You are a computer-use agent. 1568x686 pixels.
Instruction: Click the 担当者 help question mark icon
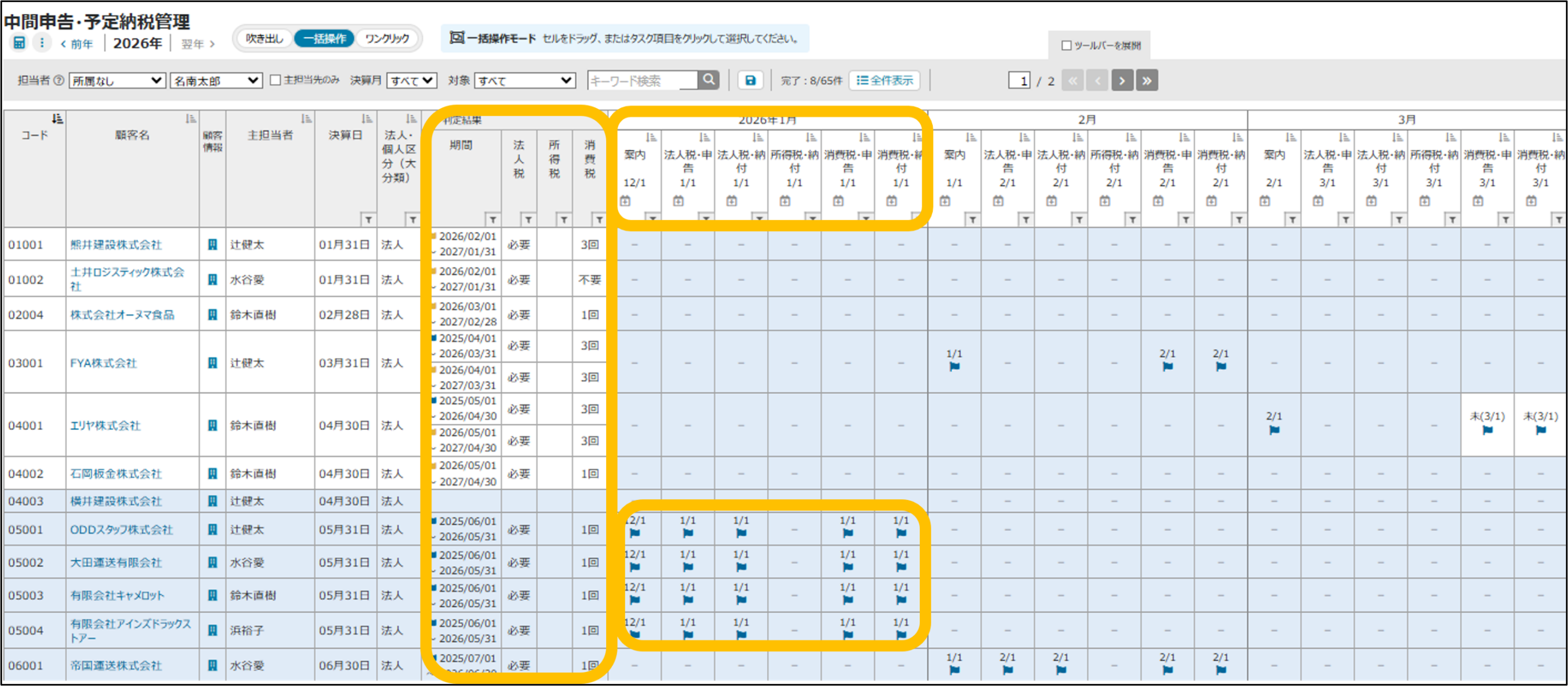pos(59,80)
